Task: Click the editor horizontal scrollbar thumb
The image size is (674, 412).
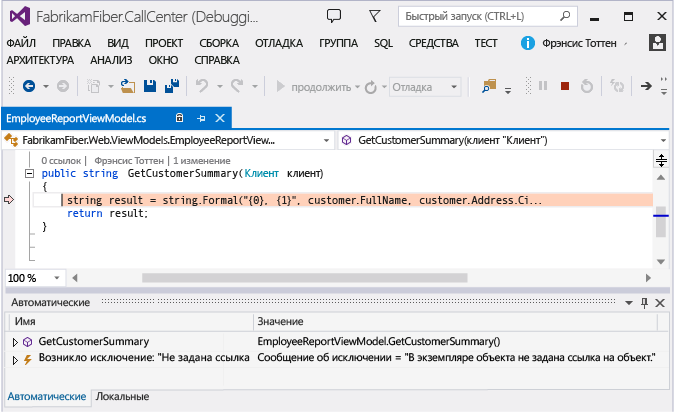Action: [x=304, y=278]
